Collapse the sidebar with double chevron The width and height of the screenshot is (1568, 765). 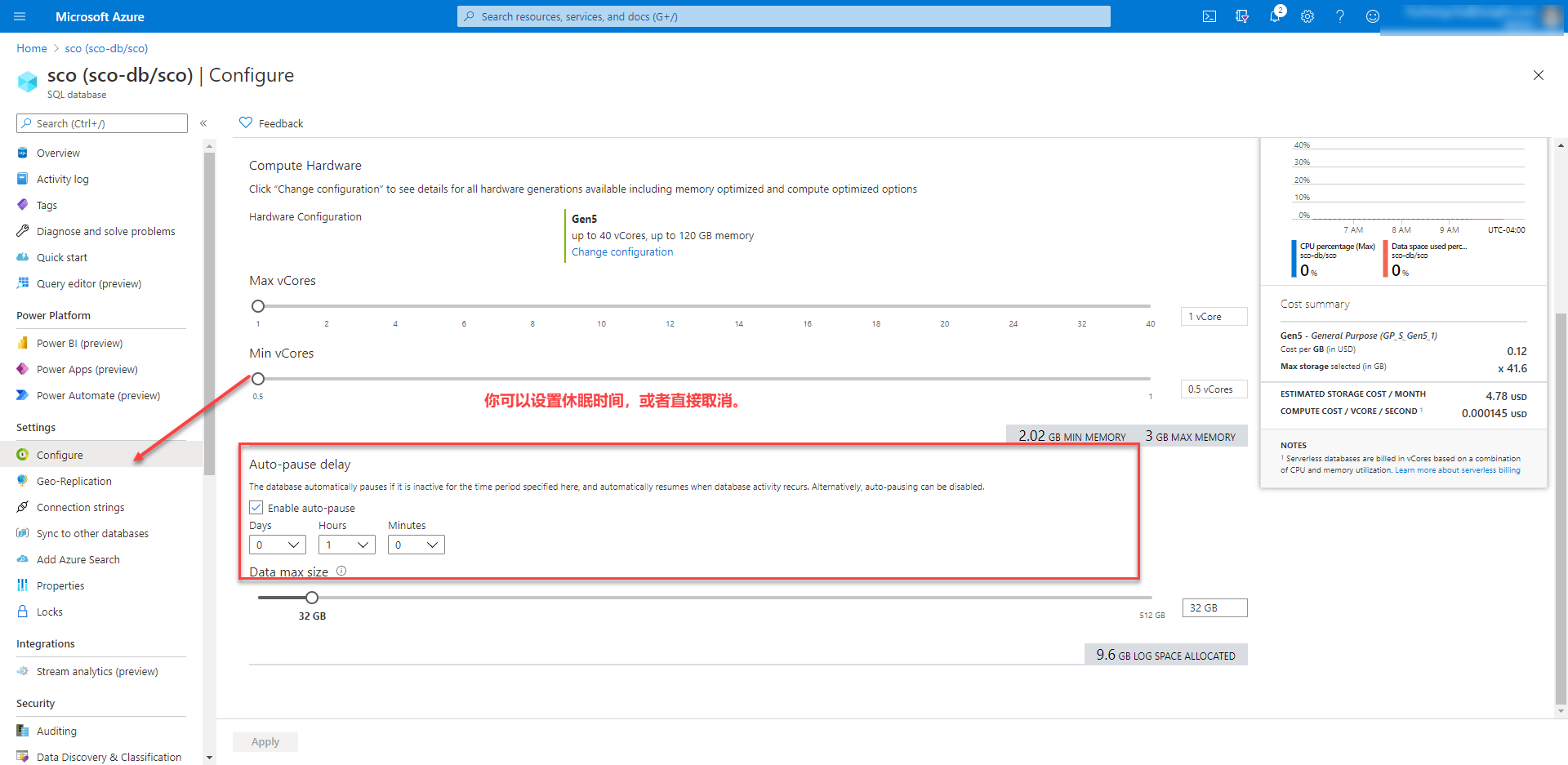[x=203, y=123]
